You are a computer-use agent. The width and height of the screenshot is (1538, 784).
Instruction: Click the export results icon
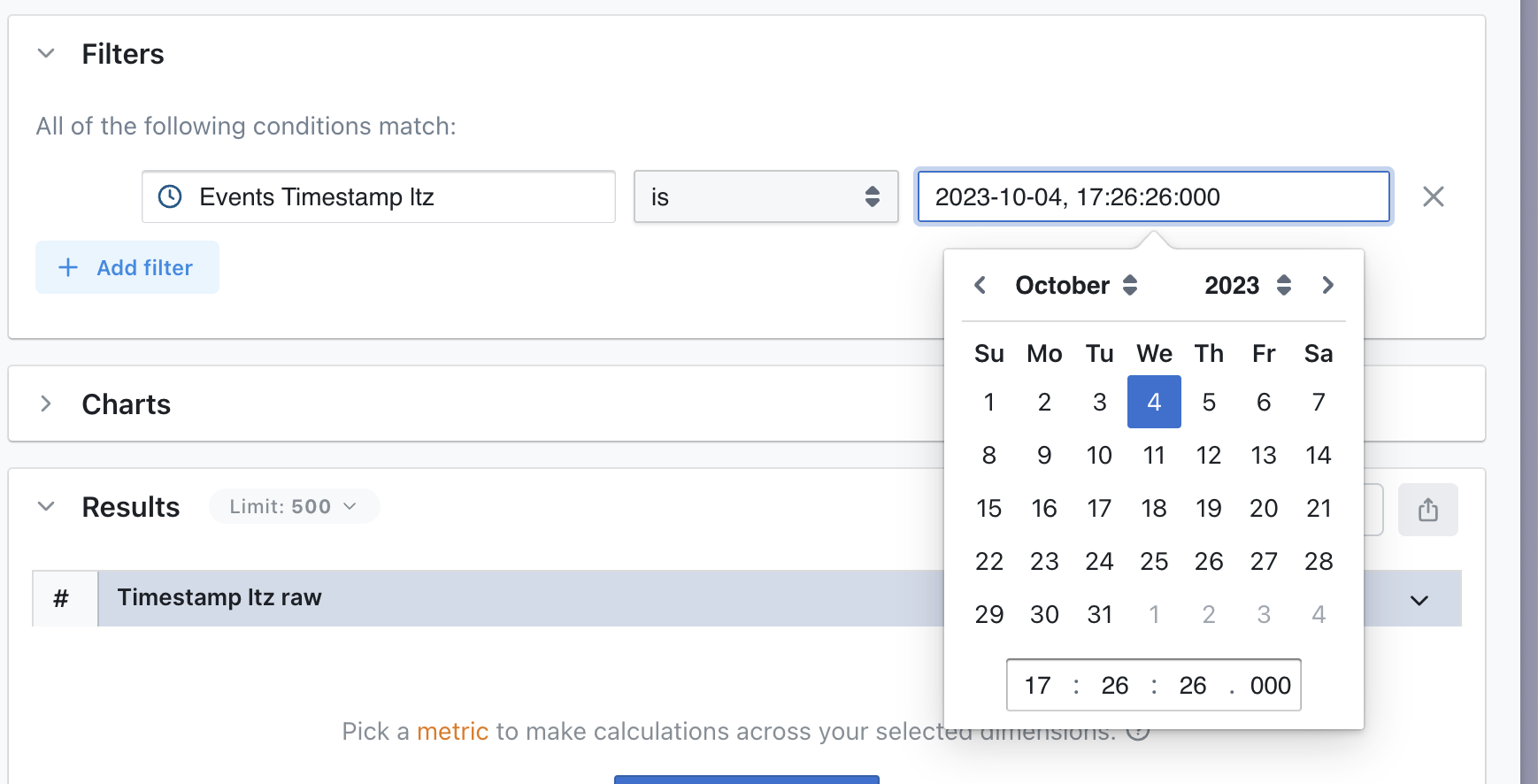pos(1427,509)
